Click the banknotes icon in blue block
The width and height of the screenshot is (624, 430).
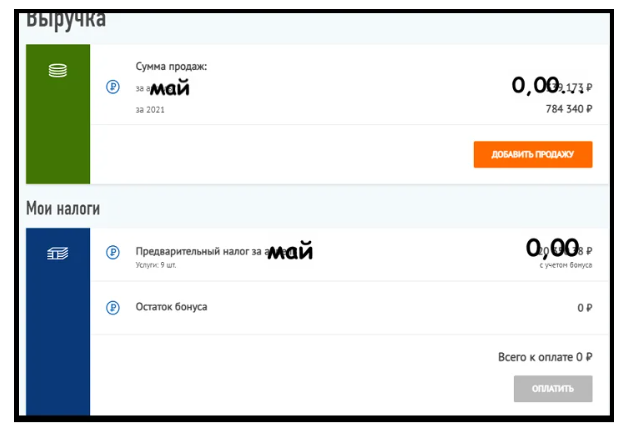pyautogui.click(x=58, y=254)
